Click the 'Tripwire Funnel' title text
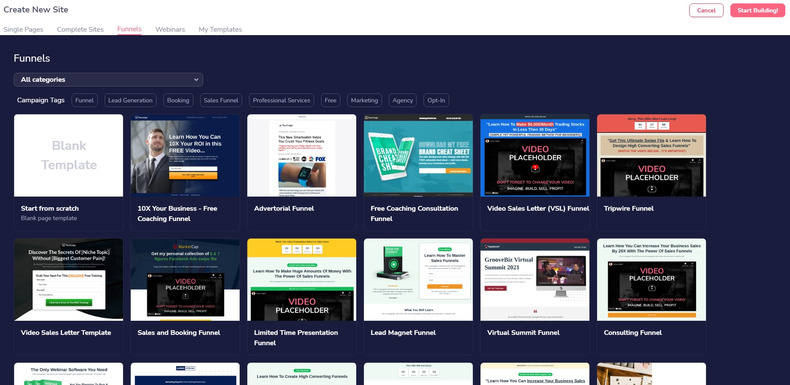The height and width of the screenshot is (385, 790). (629, 208)
